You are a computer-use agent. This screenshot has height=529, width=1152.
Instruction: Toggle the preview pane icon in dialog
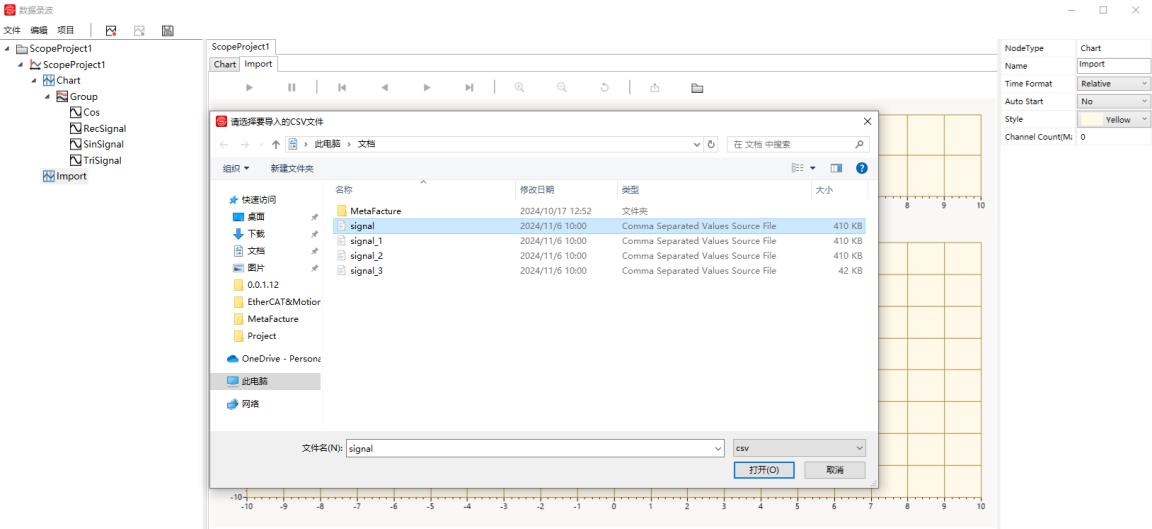pyautogui.click(x=836, y=168)
